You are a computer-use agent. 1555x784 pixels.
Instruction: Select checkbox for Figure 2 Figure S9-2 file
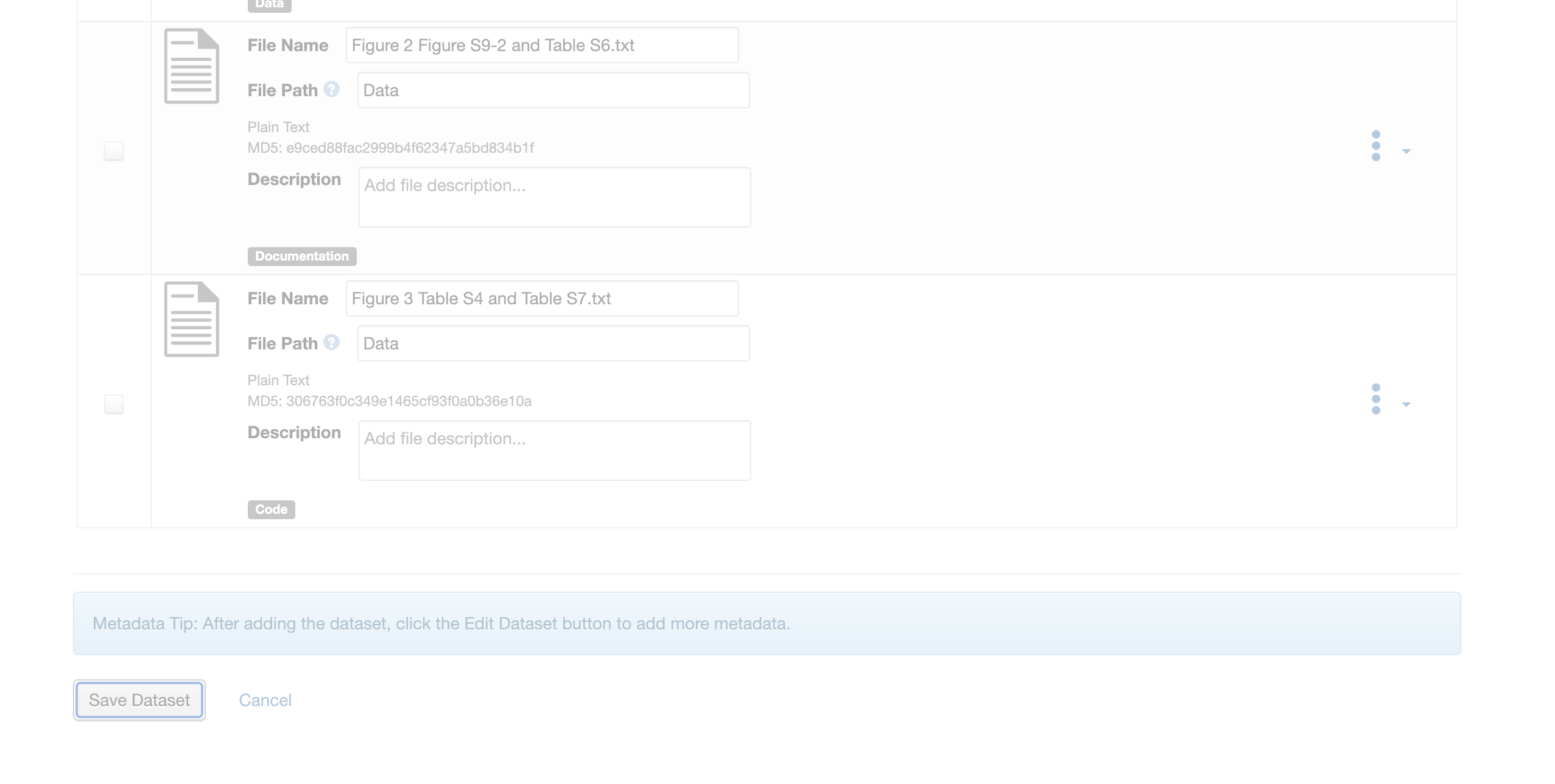pos(114,151)
